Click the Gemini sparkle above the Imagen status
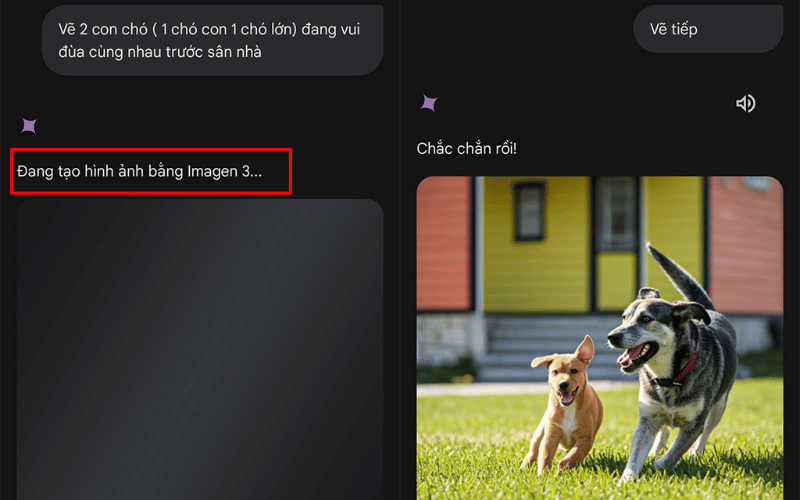The height and width of the screenshot is (500, 800). tap(29, 126)
